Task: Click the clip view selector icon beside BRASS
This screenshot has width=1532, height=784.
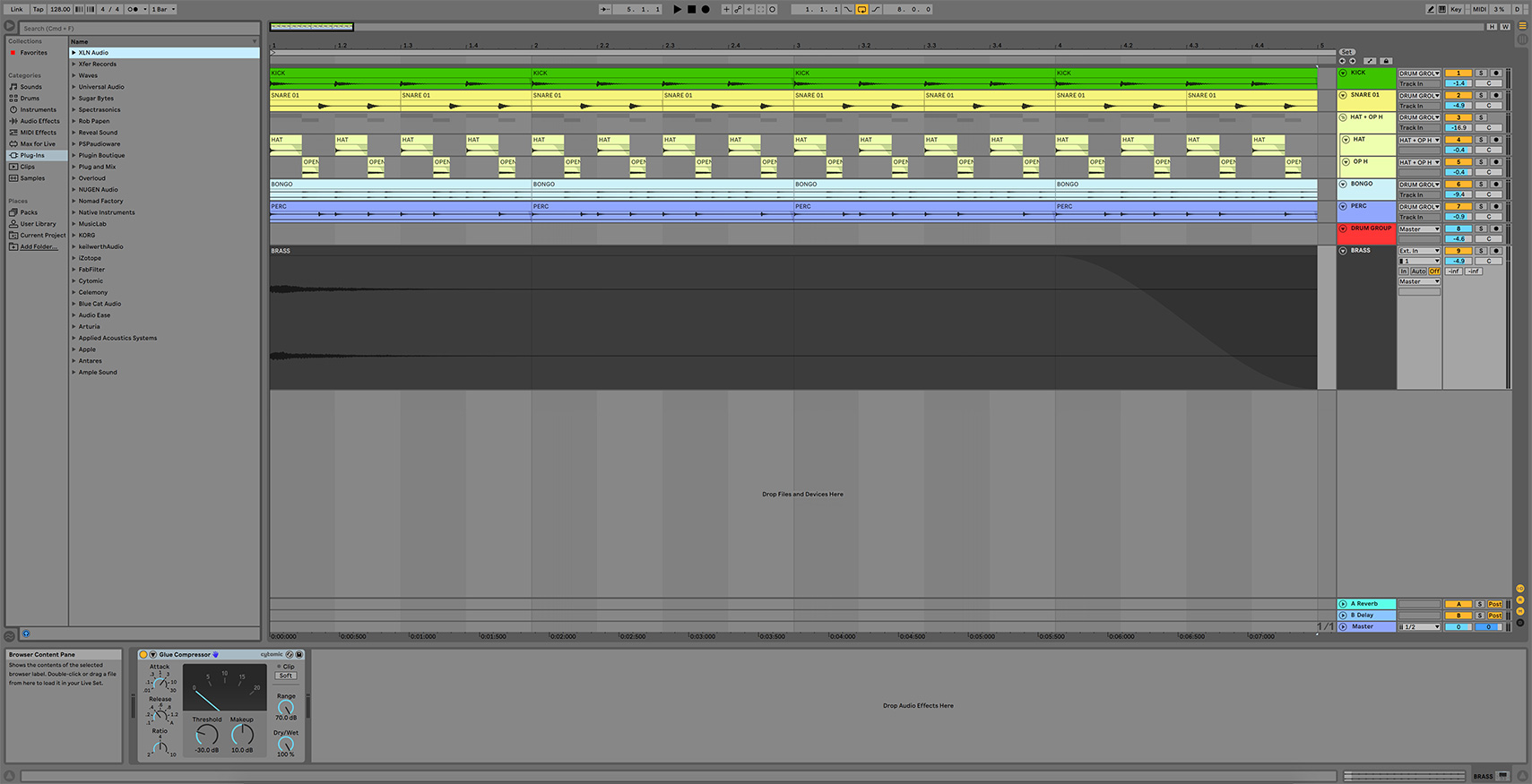Action: click(1503, 776)
